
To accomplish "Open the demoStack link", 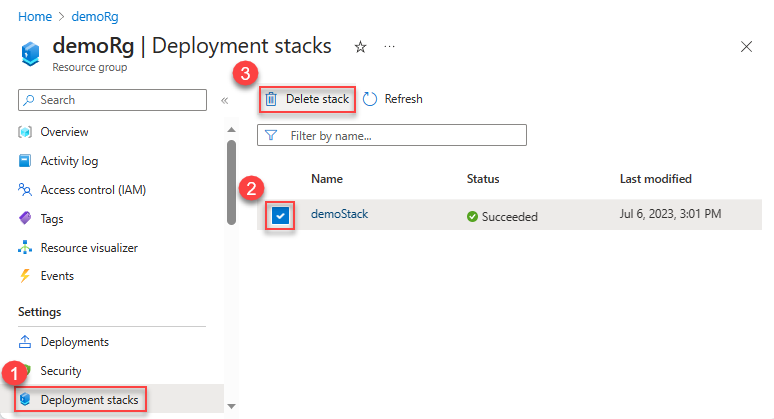I will click(x=340, y=214).
